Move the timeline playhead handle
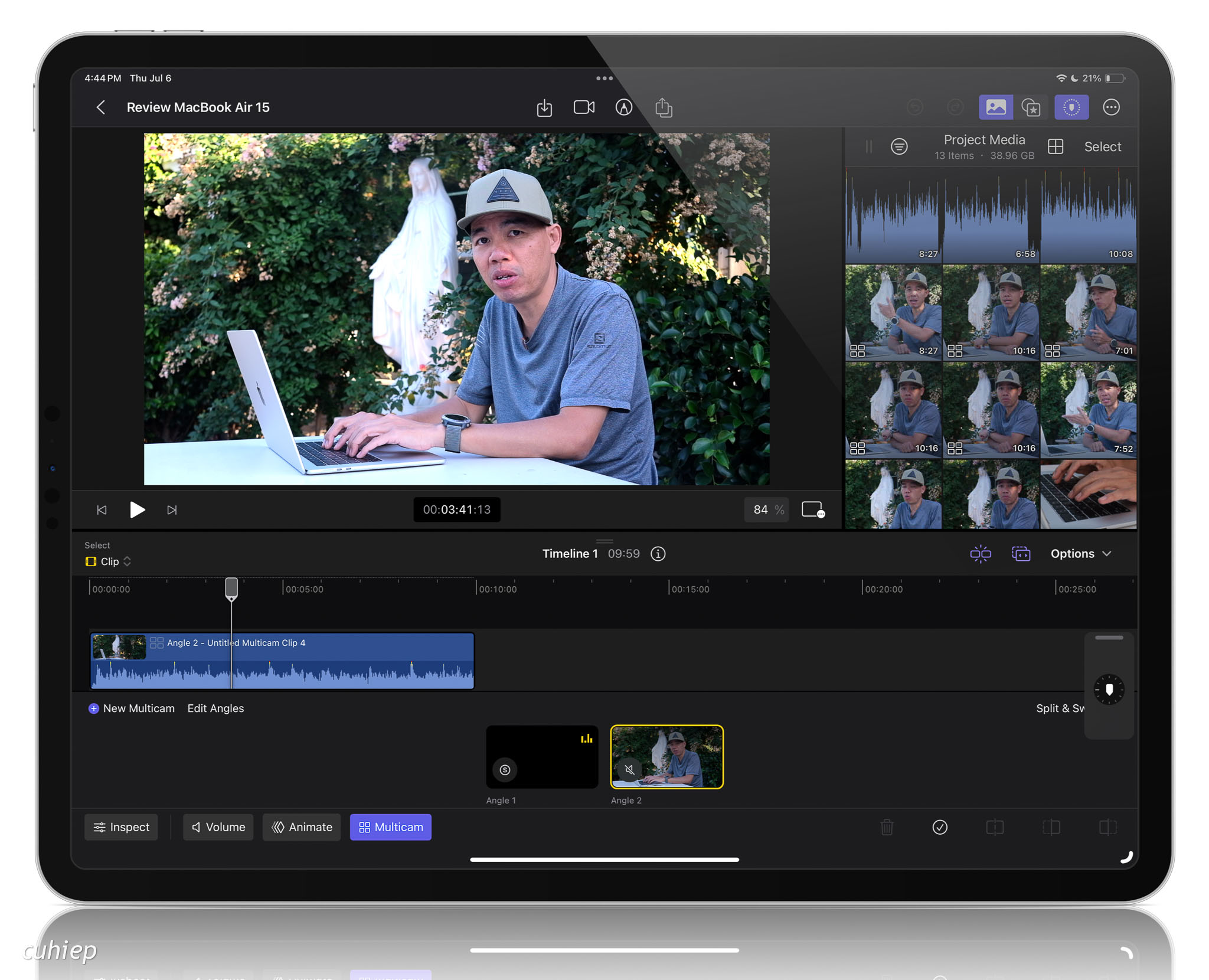Image resolution: width=1209 pixels, height=980 pixels. pyautogui.click(x=231, y=589)
